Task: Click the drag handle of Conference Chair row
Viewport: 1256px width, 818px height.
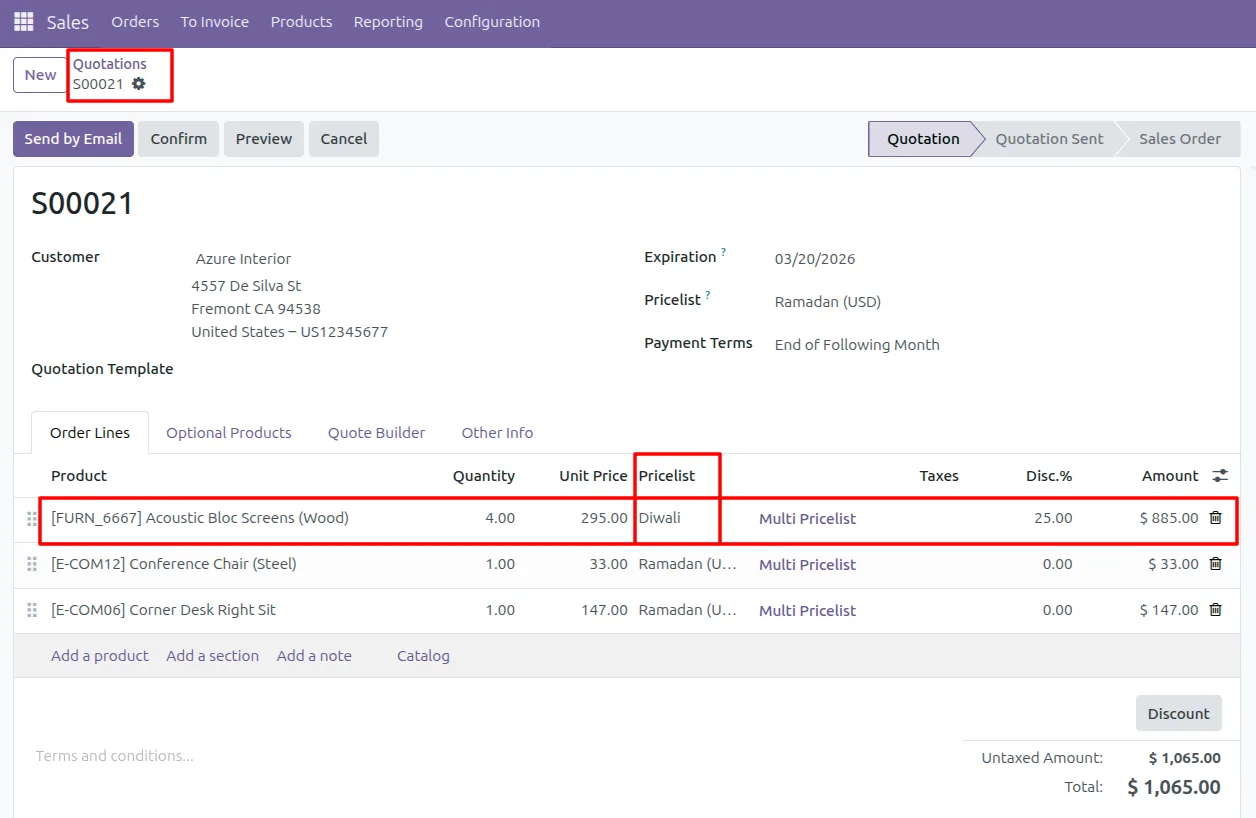Action: 32,564
